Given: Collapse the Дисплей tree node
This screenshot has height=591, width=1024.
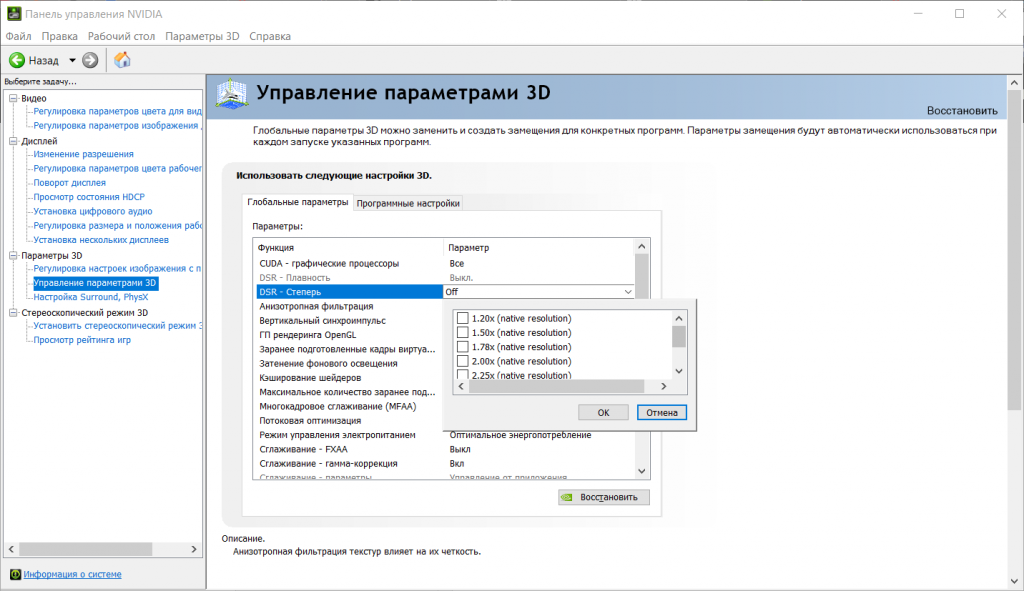Looking at the screenshot, I should (x=13, y=141).
